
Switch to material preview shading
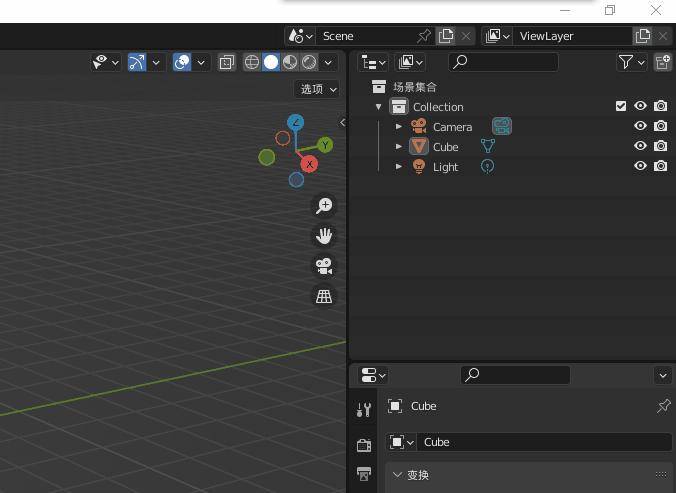pos(290,62)
